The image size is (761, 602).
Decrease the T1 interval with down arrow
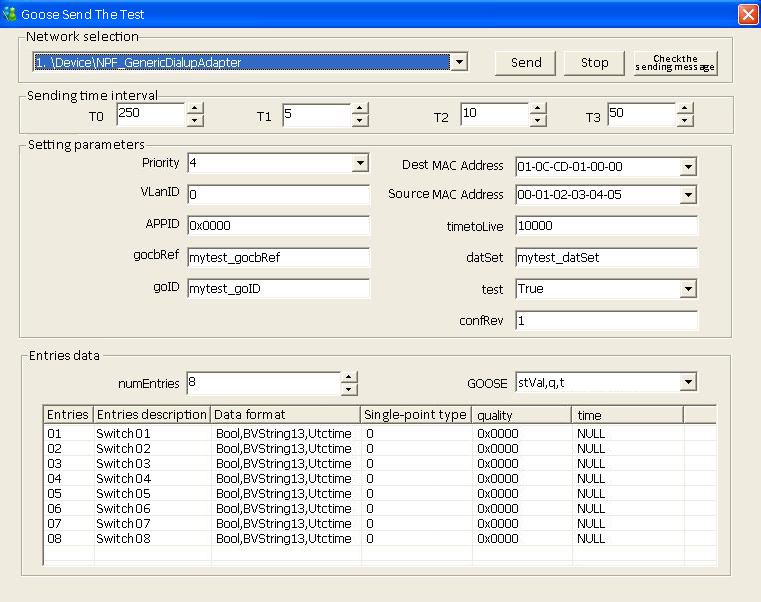(360, 121)
